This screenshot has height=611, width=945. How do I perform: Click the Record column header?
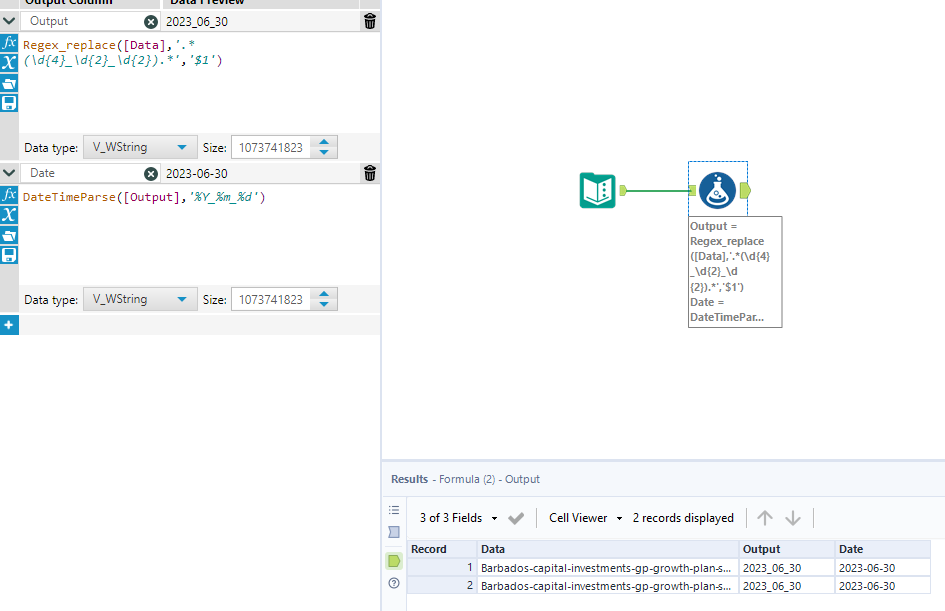point(442,549)
